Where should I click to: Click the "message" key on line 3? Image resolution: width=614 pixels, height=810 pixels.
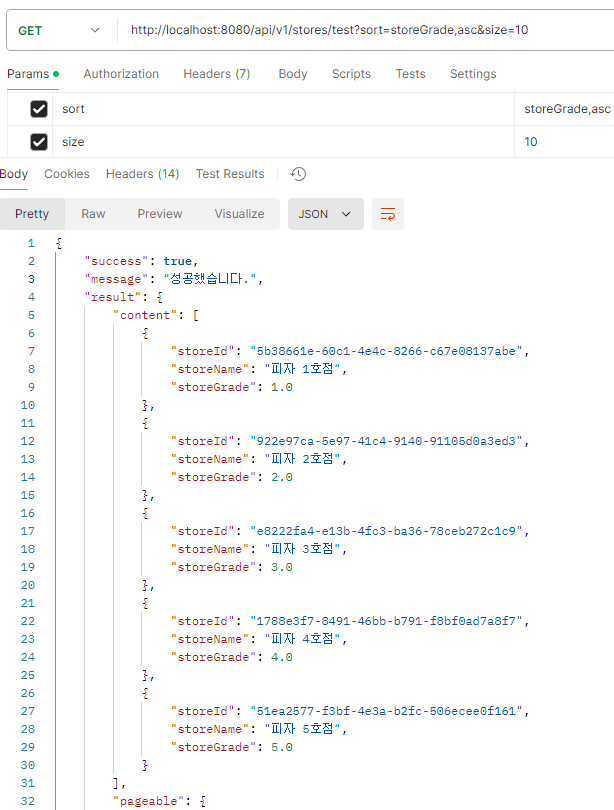116,279
